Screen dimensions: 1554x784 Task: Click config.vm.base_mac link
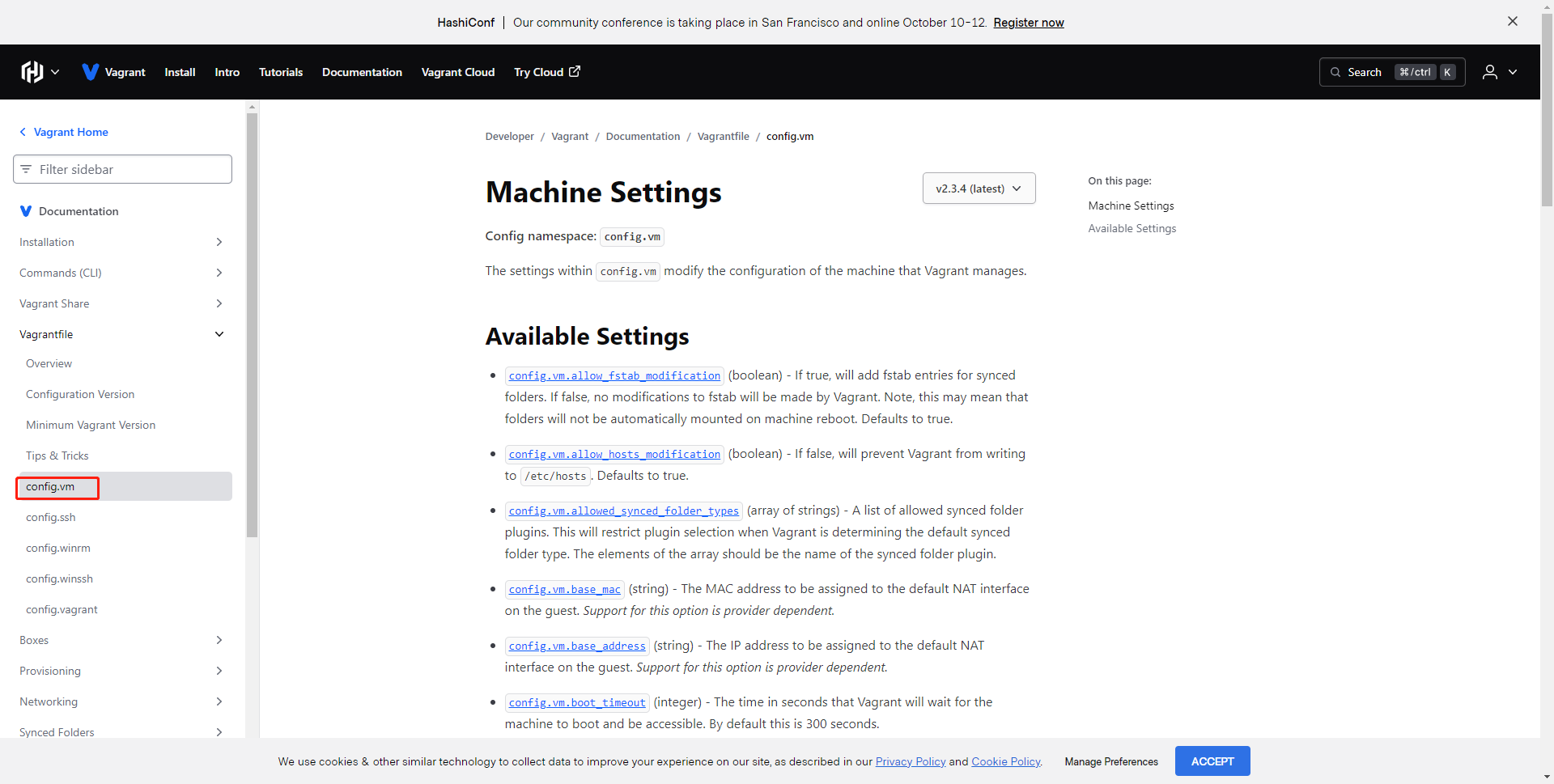(564, 589)
